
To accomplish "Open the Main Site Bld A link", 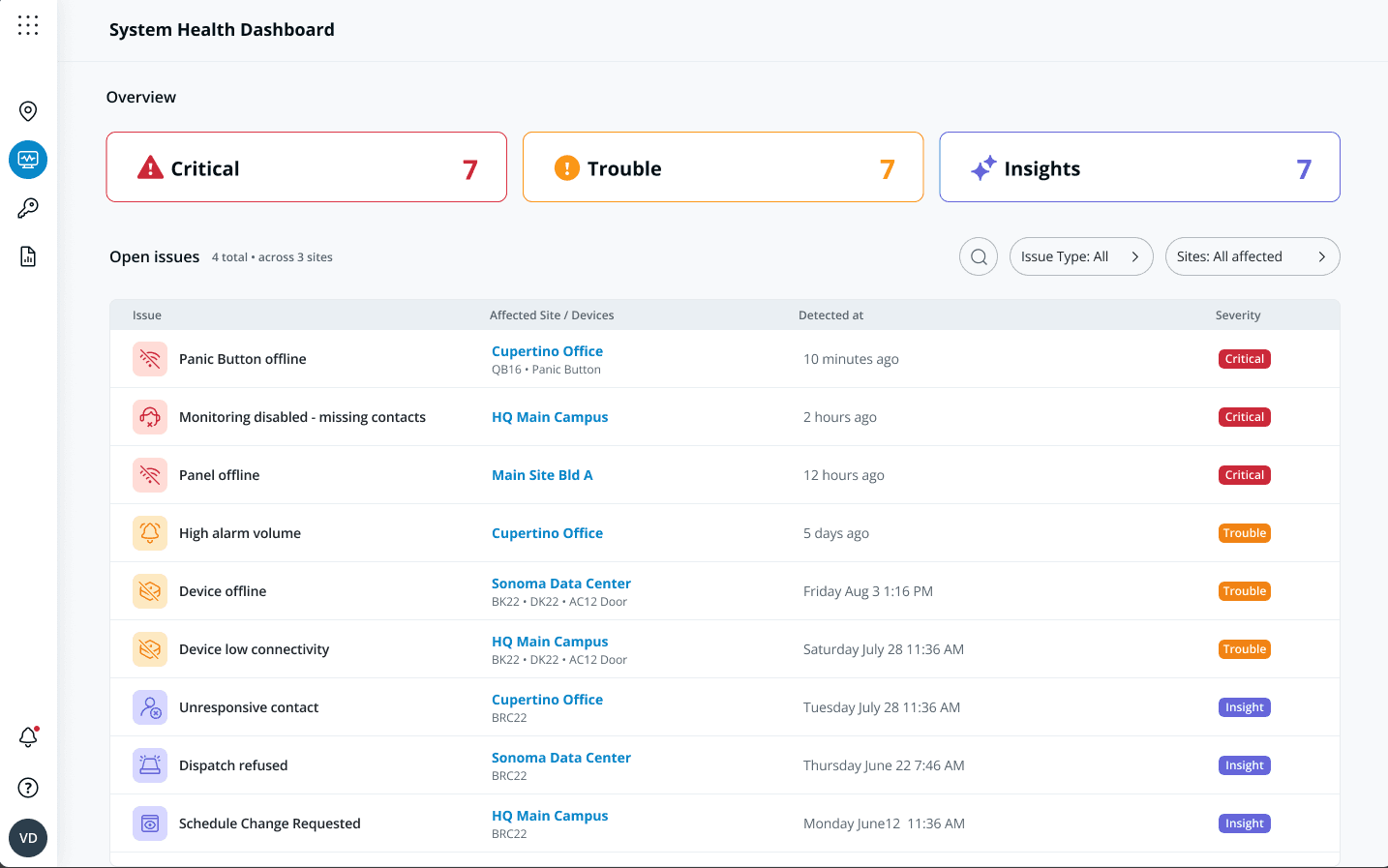I will tap(542, 475).
